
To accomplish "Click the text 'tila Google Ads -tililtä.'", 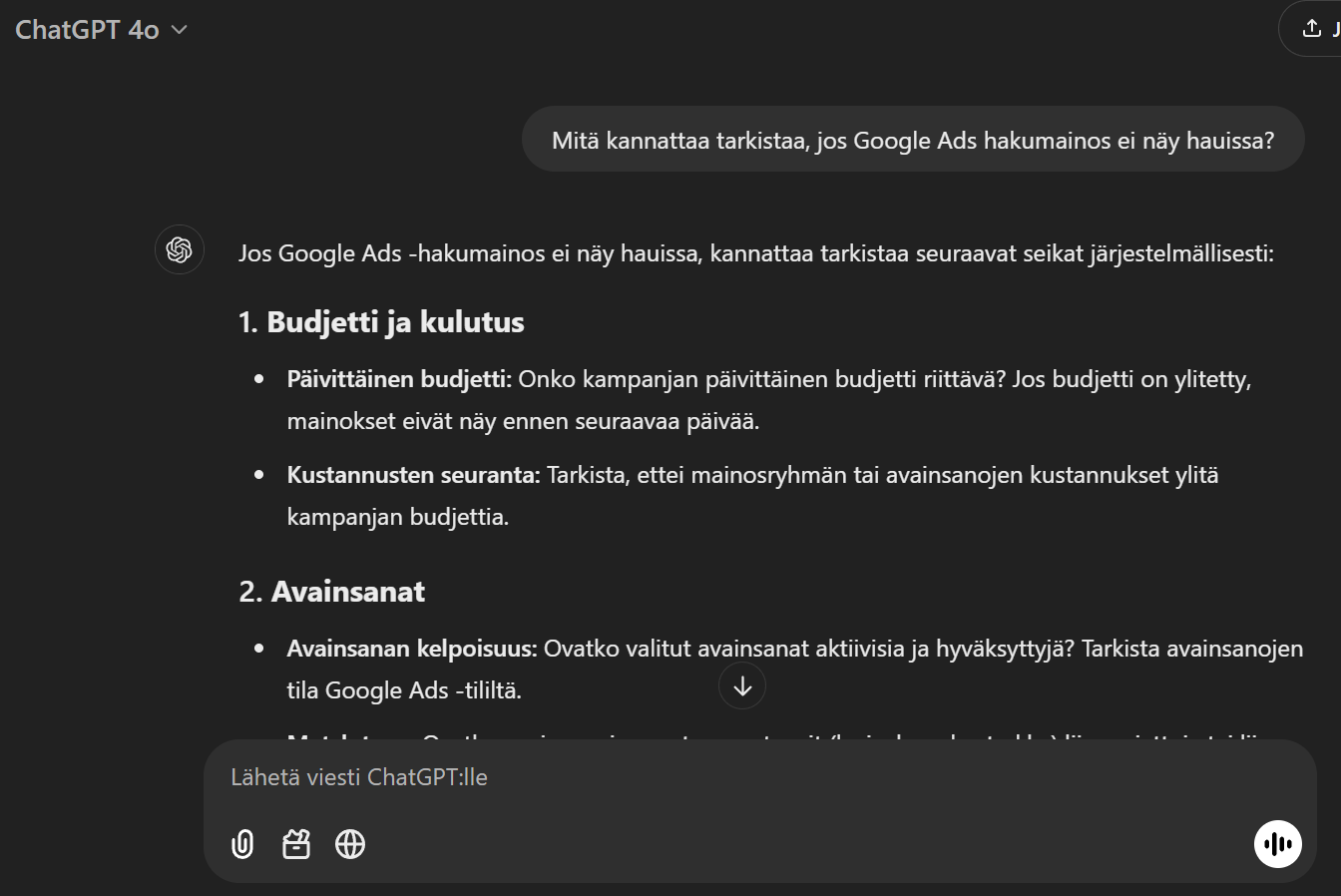I will (404, 690).
